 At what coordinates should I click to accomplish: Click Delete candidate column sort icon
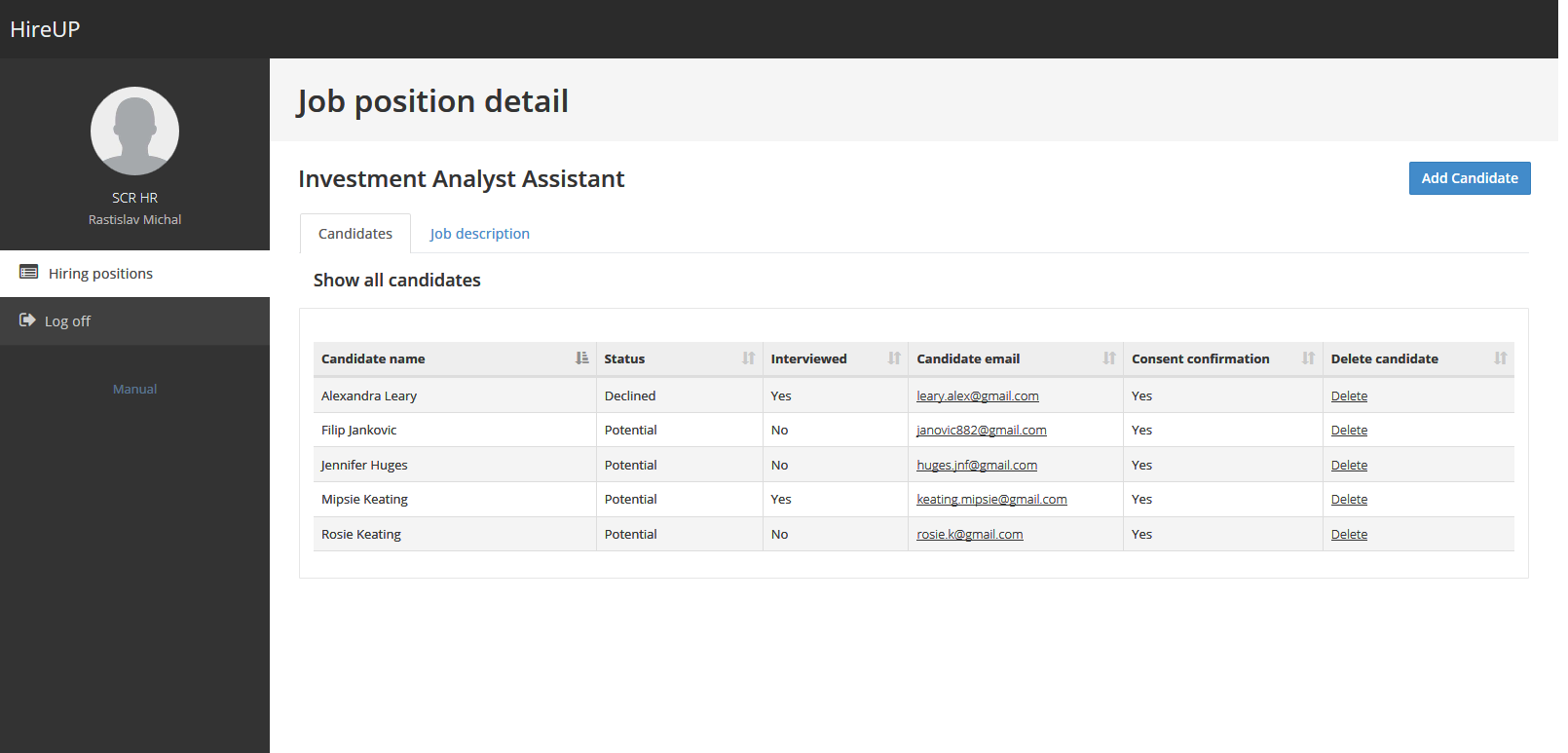[x=1500, y=358]
